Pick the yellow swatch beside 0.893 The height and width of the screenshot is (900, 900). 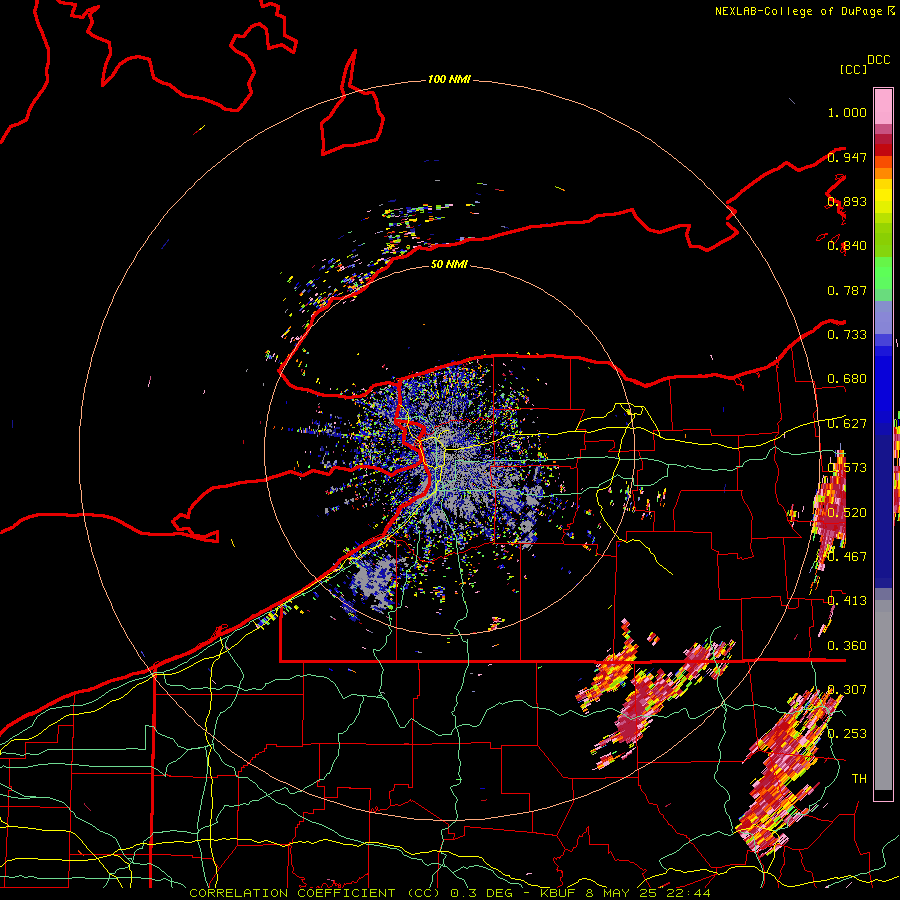pyautogui.click(x=883, y=197)
